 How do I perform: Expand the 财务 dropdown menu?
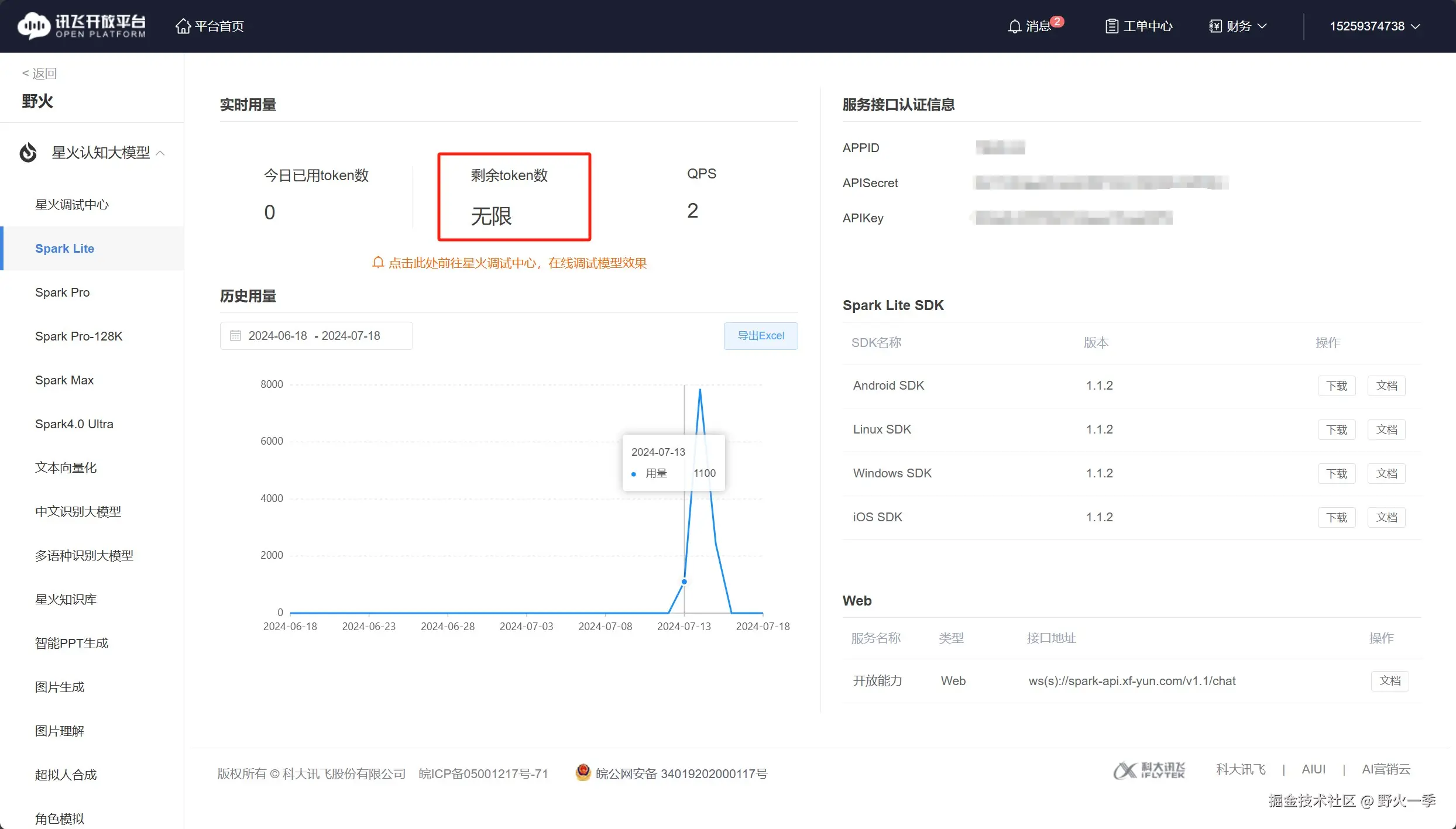[x=1262, y=26]
